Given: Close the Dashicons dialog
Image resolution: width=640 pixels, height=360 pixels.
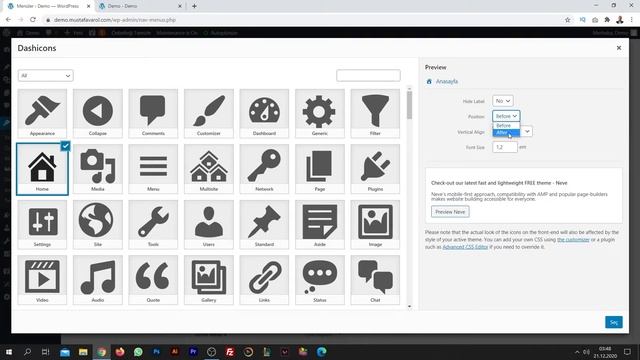Looking at the screenshot, I should click(x=619, y=48).
